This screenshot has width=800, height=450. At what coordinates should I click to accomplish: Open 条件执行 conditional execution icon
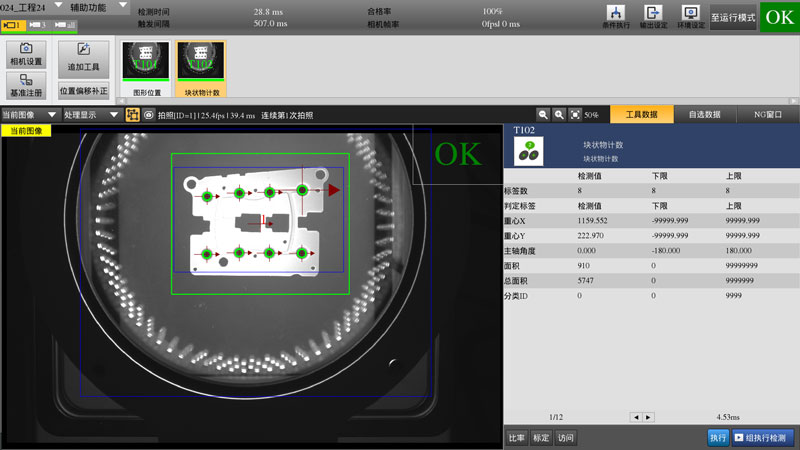[x=617, y=15]
